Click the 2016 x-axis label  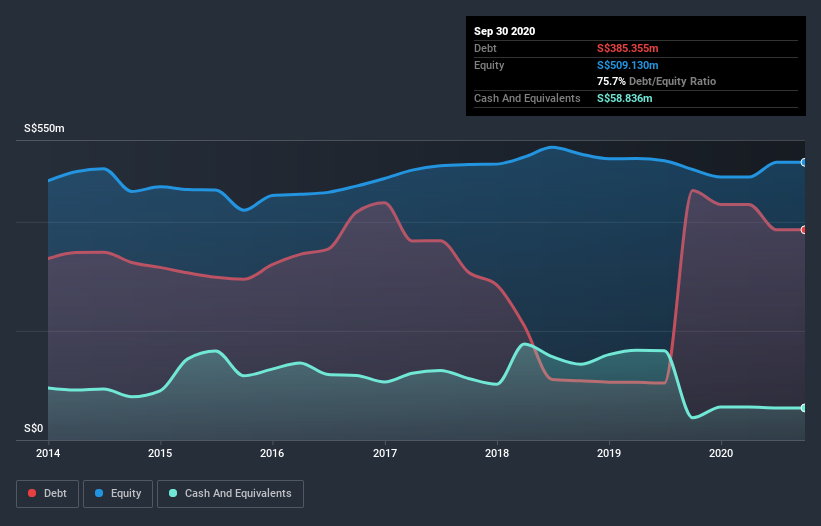click(x=272, y=453)
